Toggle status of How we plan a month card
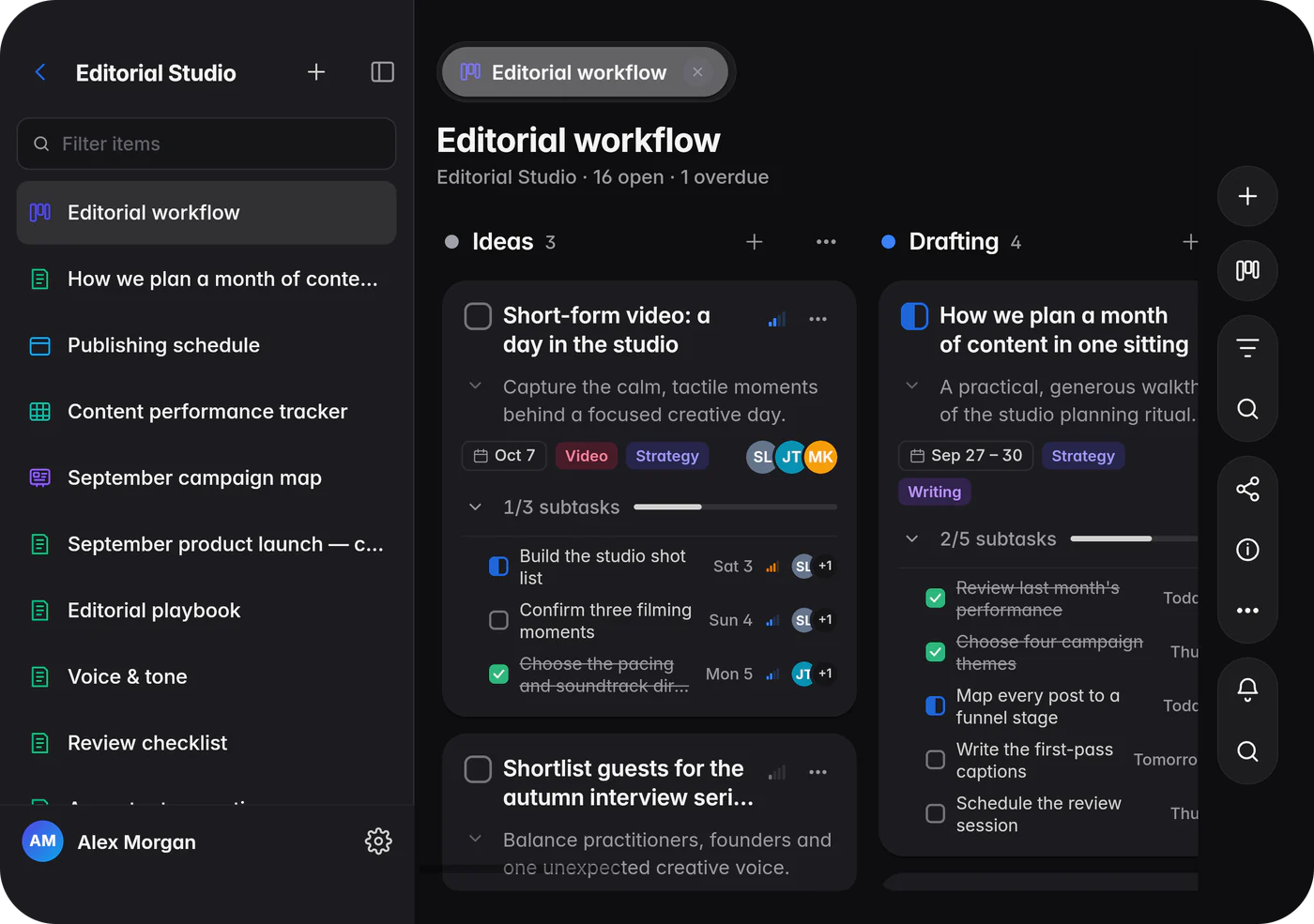Viewport: 1314px width, 924px height. point(914,316)
